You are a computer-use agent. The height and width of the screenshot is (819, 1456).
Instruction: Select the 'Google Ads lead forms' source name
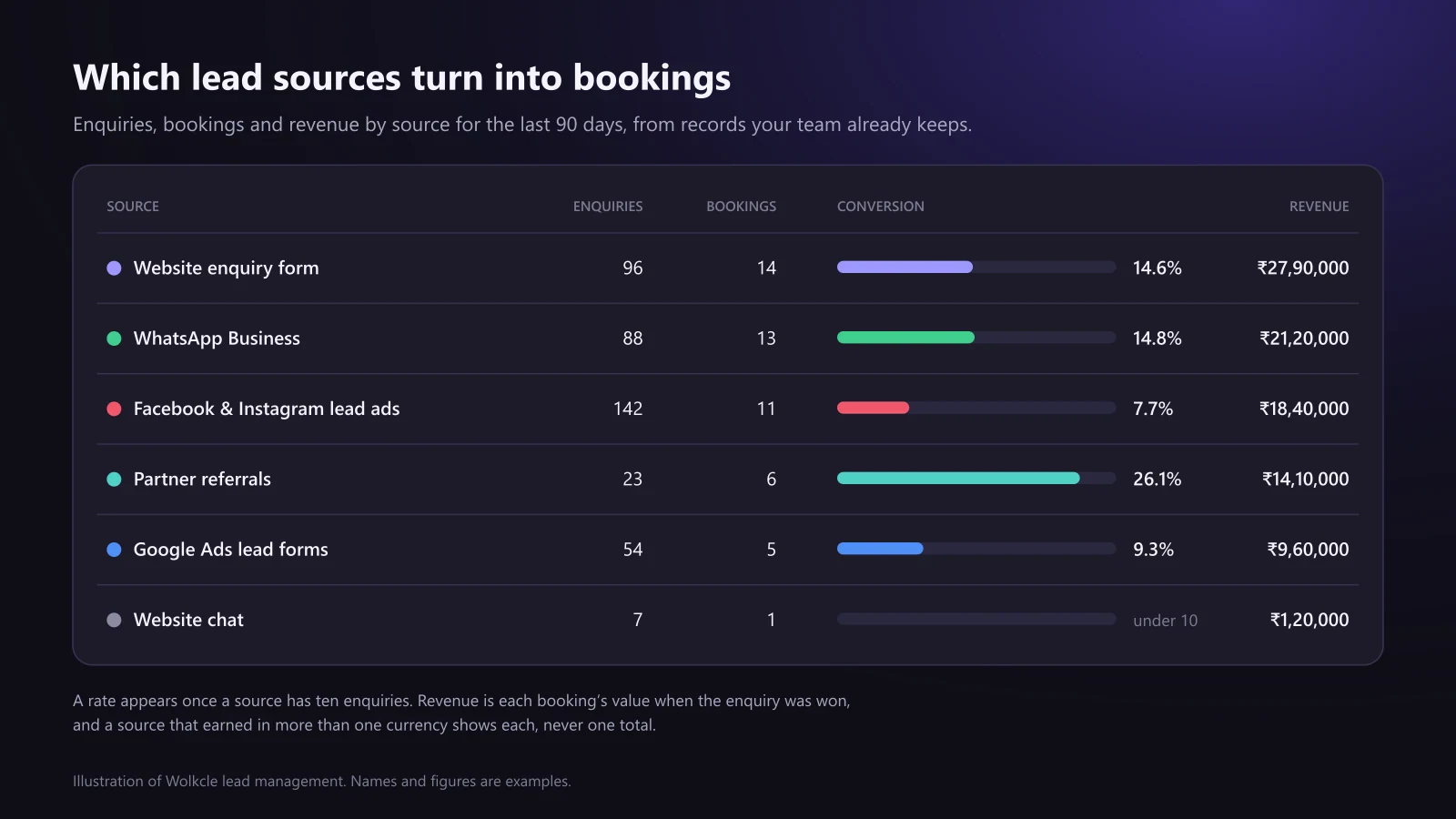(x=231, y=550)
